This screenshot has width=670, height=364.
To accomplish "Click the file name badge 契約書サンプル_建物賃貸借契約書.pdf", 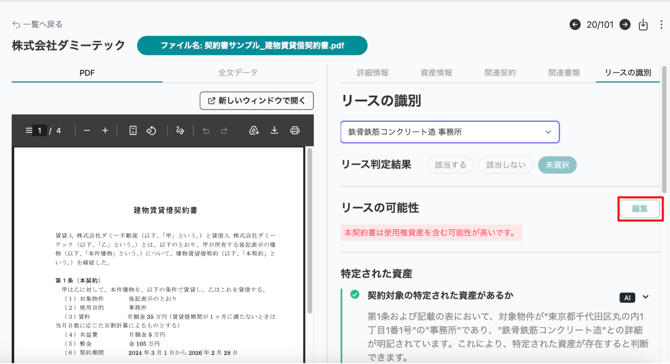I will pos(252,45).
